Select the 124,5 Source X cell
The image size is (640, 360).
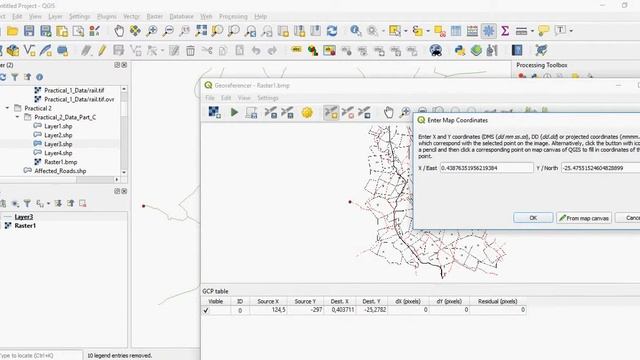click(268, 310)
